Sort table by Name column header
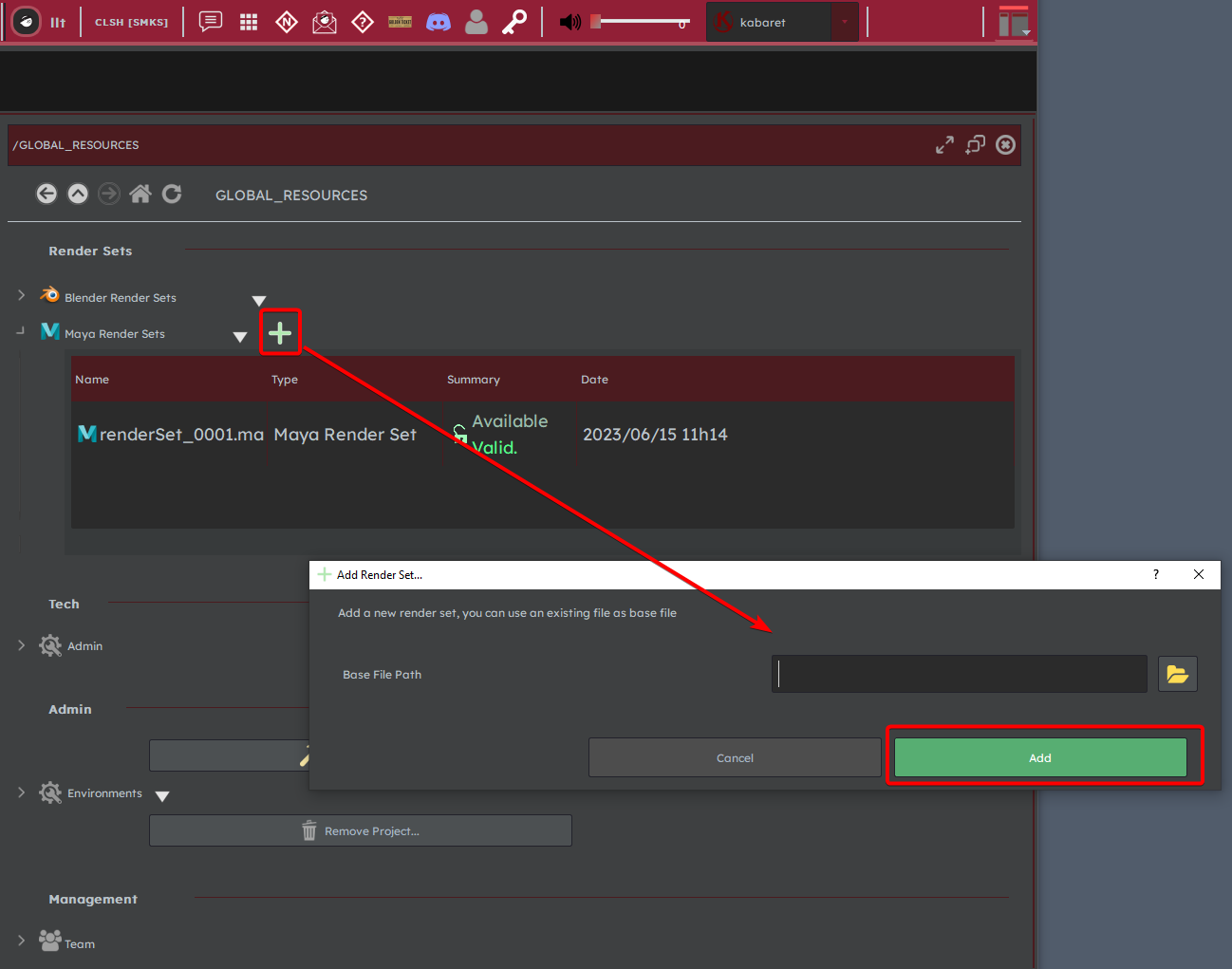1232x969 pixels. (x=92, y=380)
